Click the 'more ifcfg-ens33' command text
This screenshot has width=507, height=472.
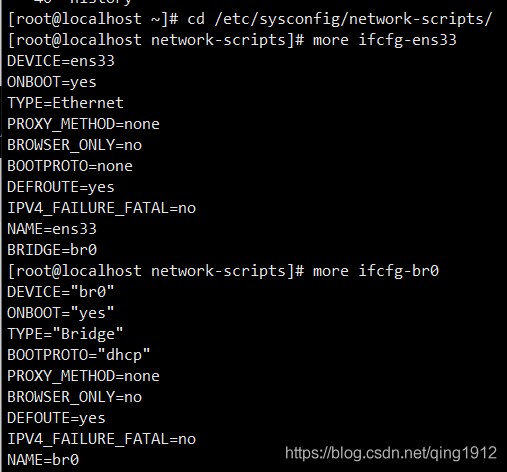coord(384,40)
